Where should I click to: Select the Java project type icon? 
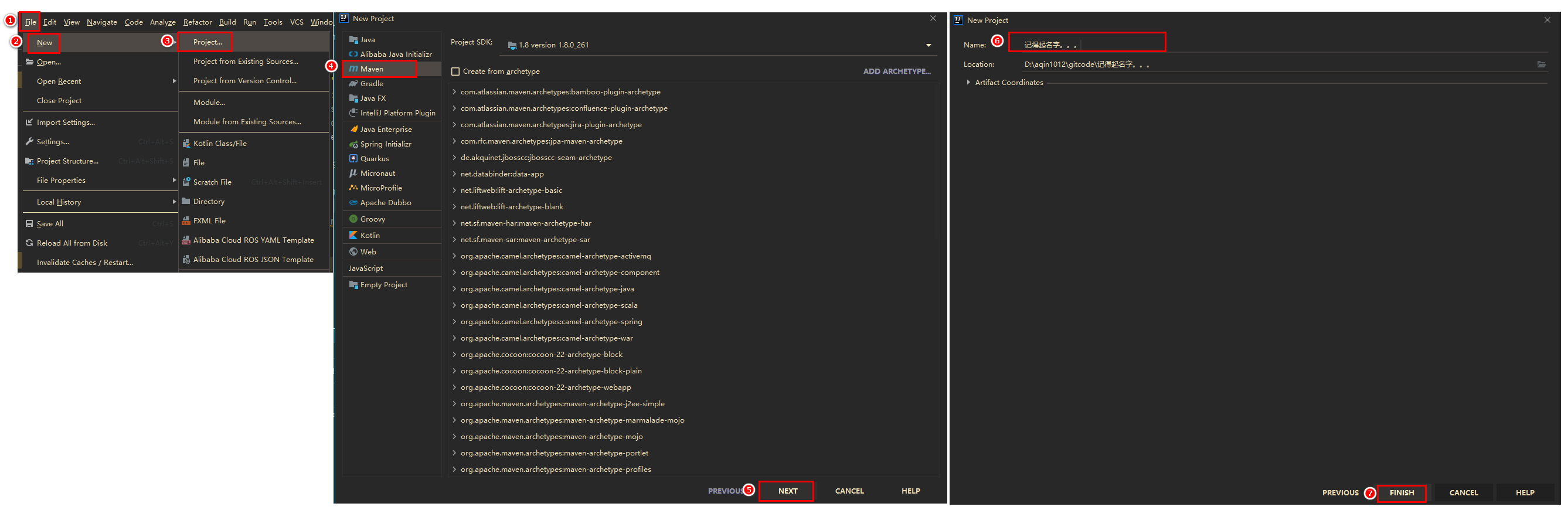[353, 39]
